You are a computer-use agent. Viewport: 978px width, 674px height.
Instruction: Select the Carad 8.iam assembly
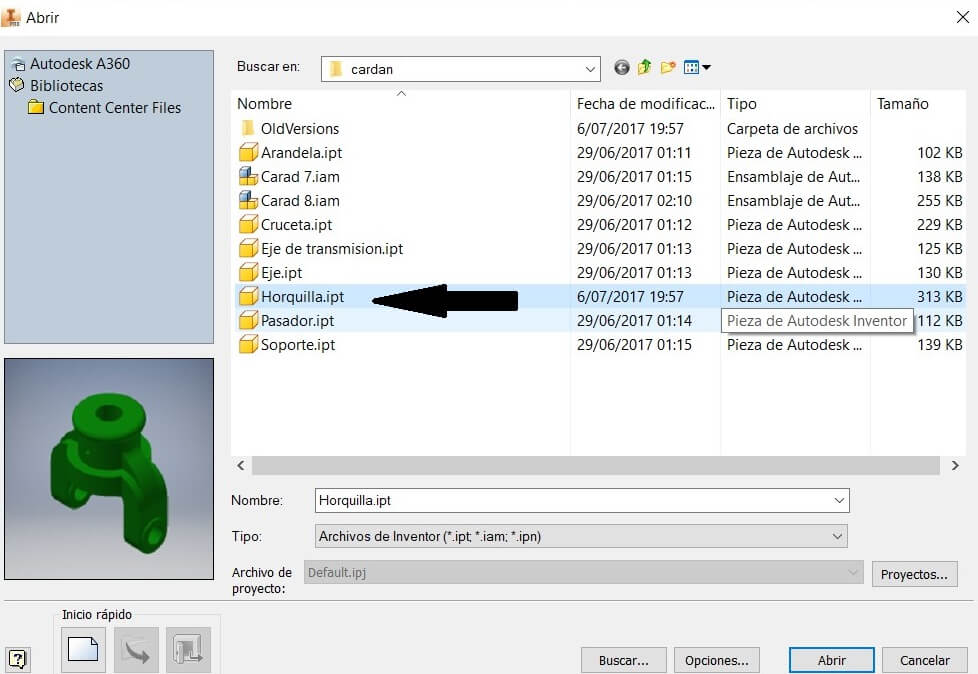pos(289,201)
